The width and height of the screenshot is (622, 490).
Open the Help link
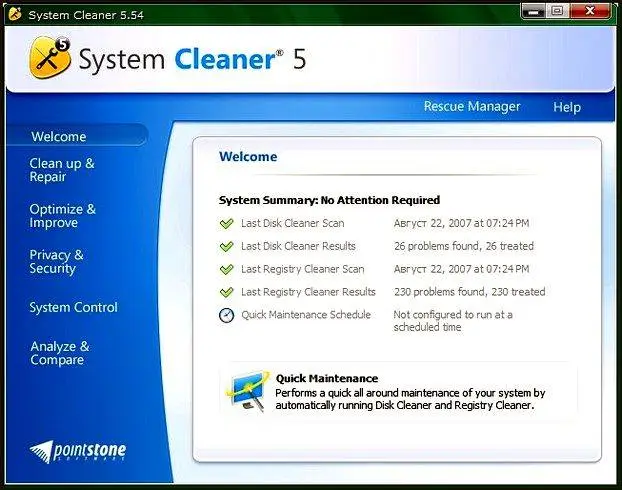[x=567, y=107]
